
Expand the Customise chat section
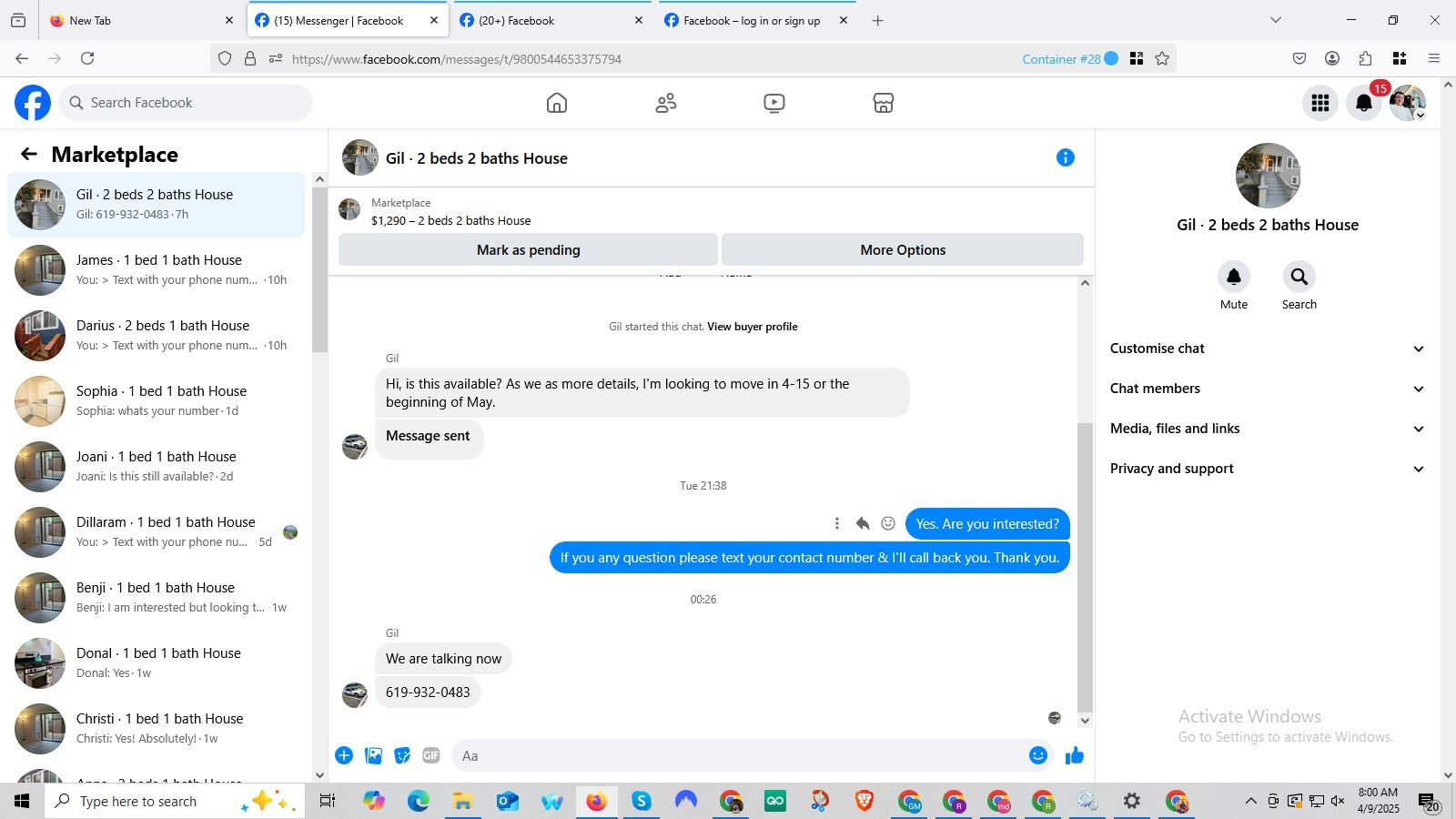point(1267,349)
